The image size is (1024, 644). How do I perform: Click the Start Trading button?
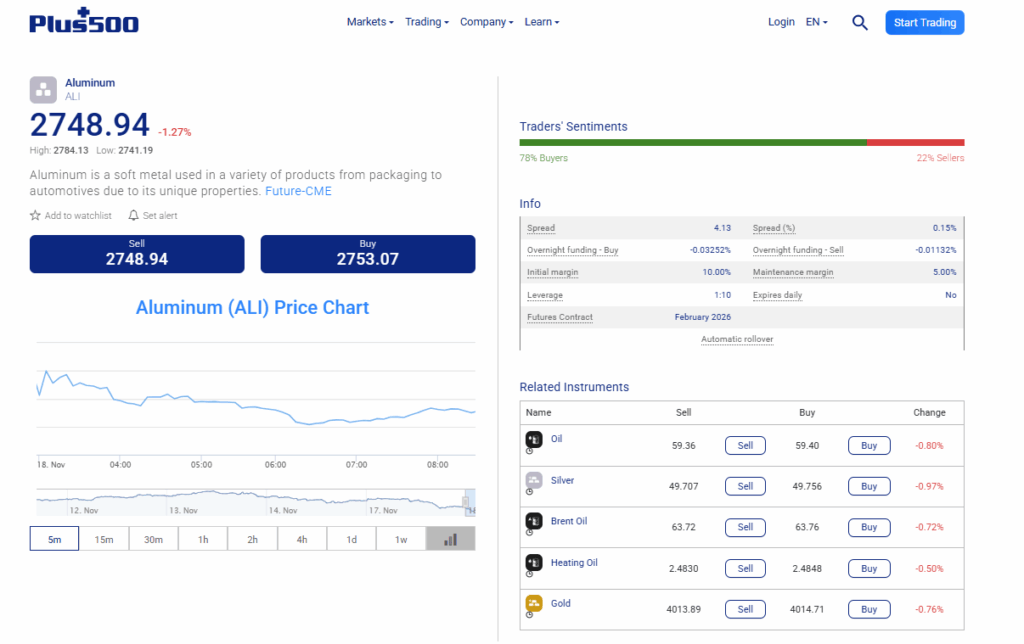(x=925, y=23)
